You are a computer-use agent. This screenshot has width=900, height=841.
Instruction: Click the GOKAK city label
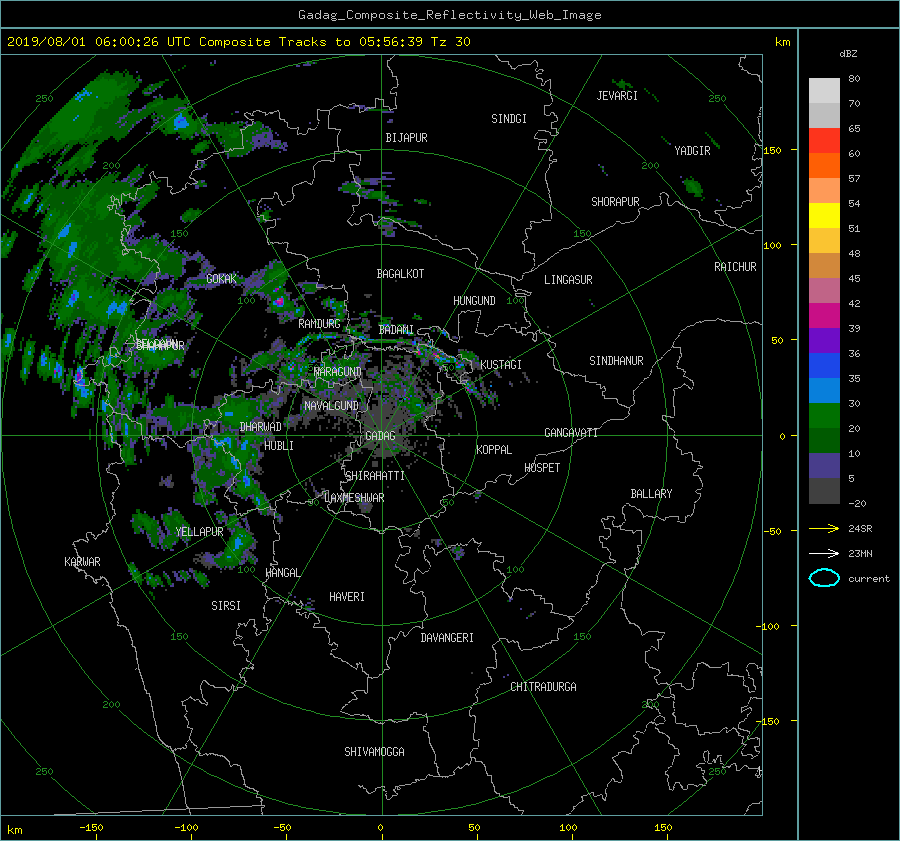point(221,279)
